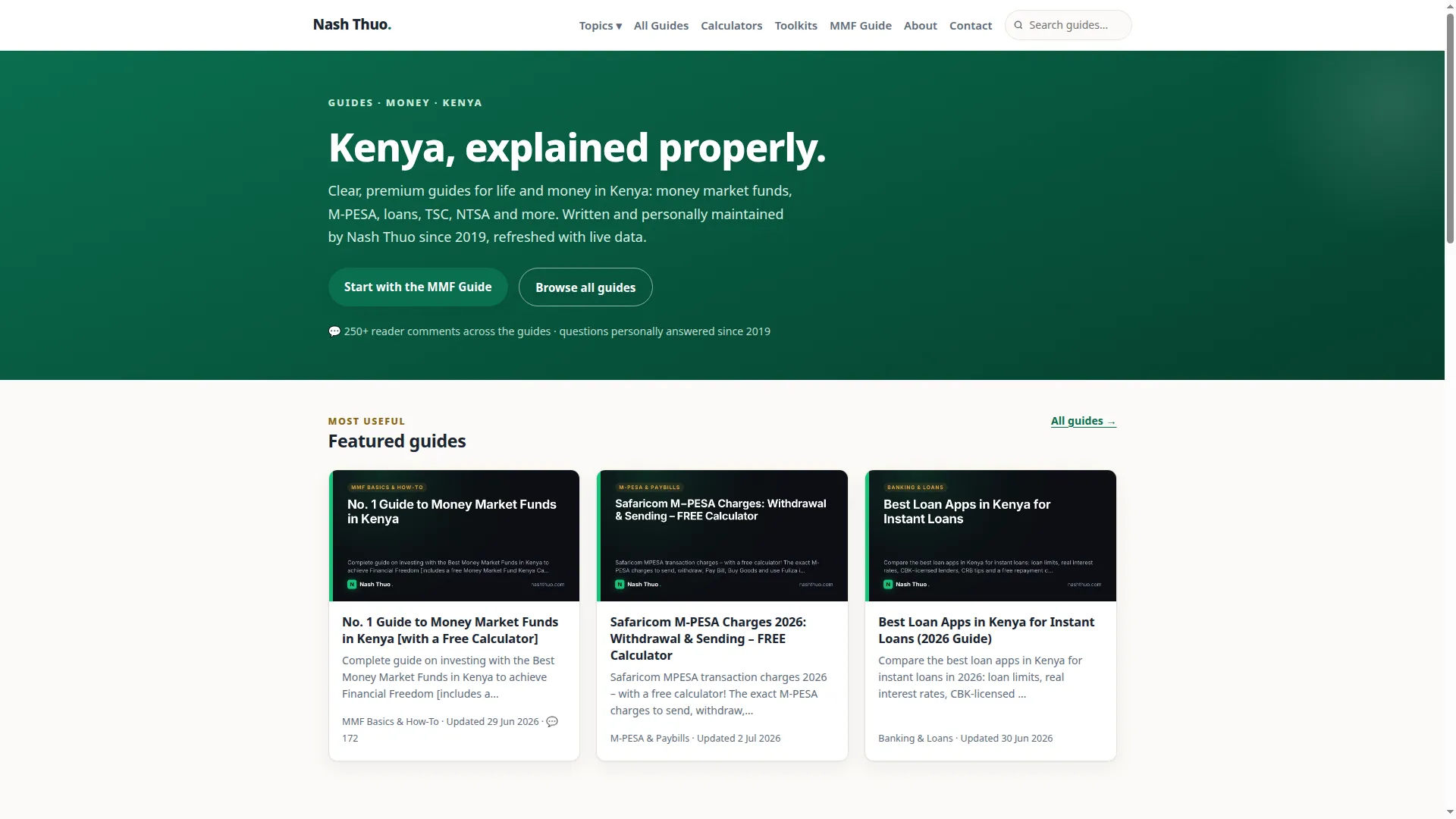The width and height of the screenshot is (1456, 819).
Task: Open All Guides in the navigation
Action: 661,26
